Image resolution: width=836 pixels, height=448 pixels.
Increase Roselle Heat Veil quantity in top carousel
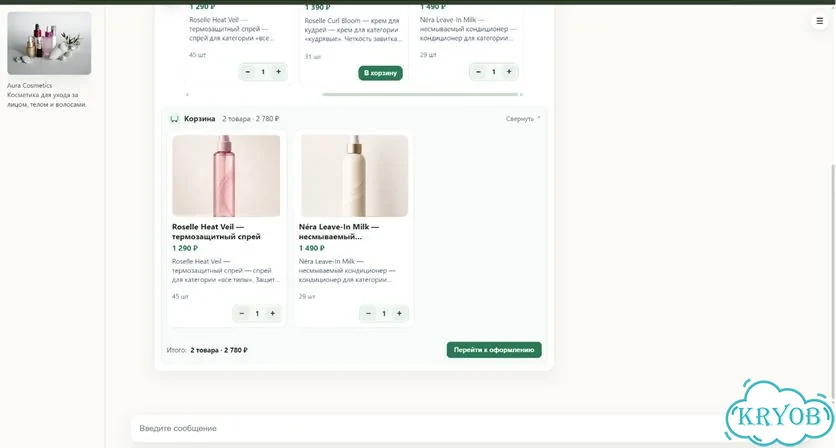[x=278, y=71]
